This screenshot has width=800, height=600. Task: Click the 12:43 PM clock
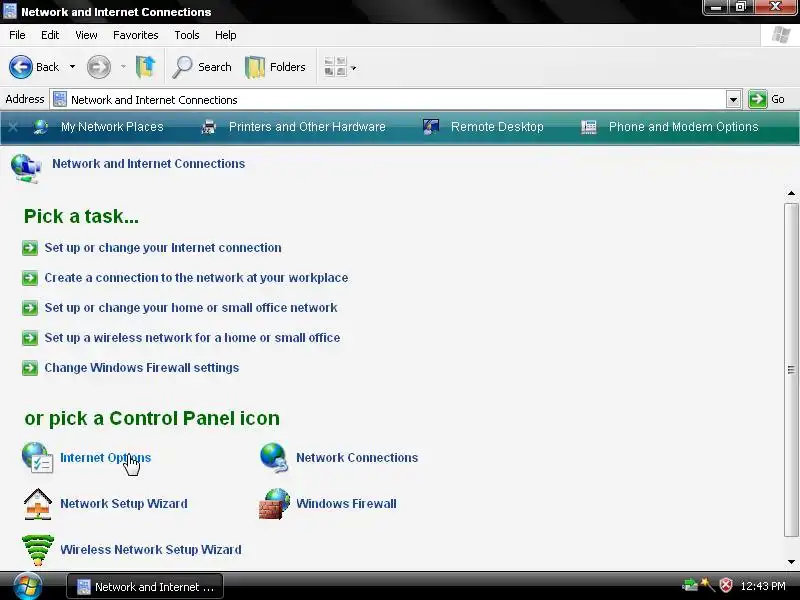[x=763, y=586]
